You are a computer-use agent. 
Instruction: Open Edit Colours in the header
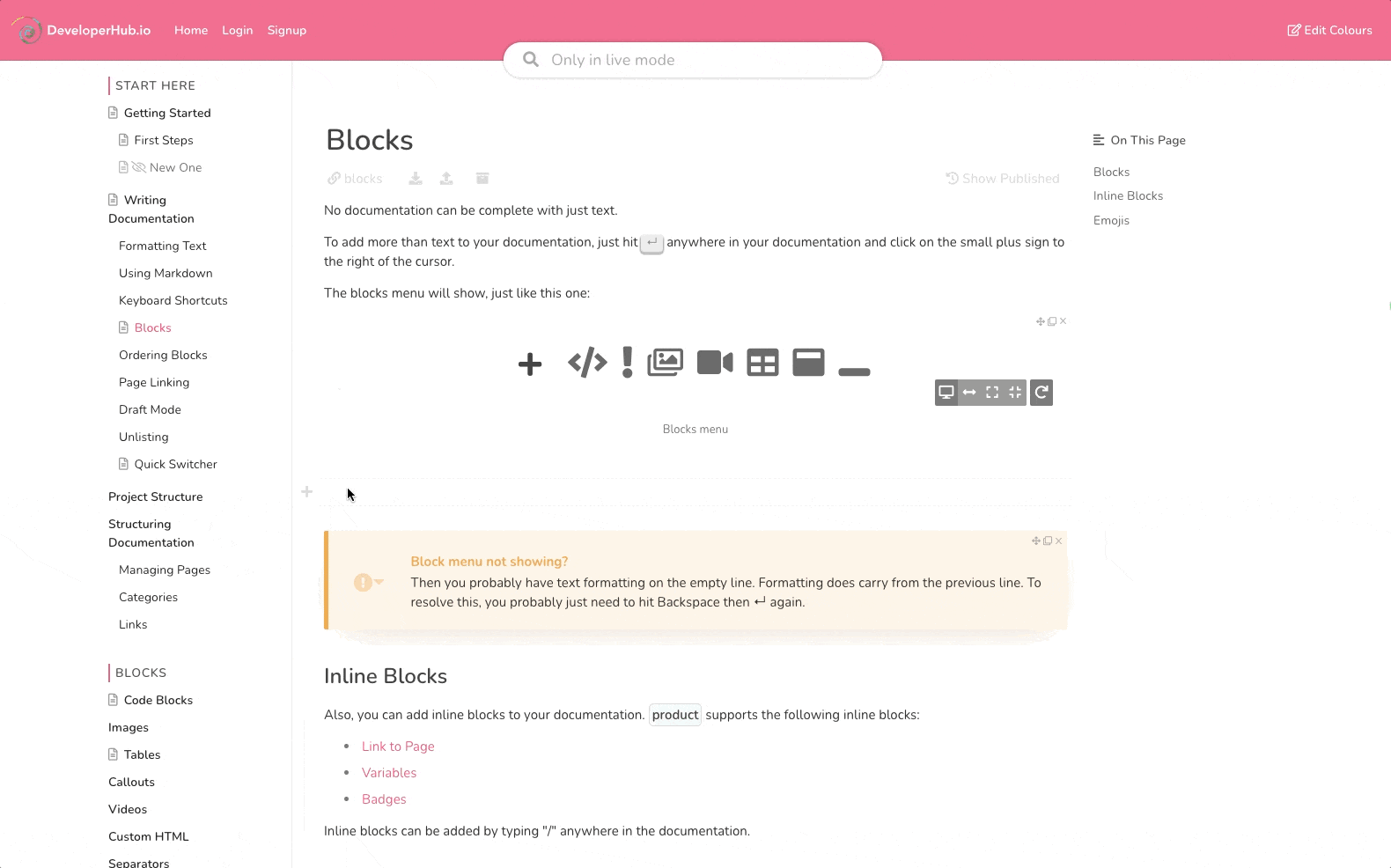click(x=1329, y=30)
